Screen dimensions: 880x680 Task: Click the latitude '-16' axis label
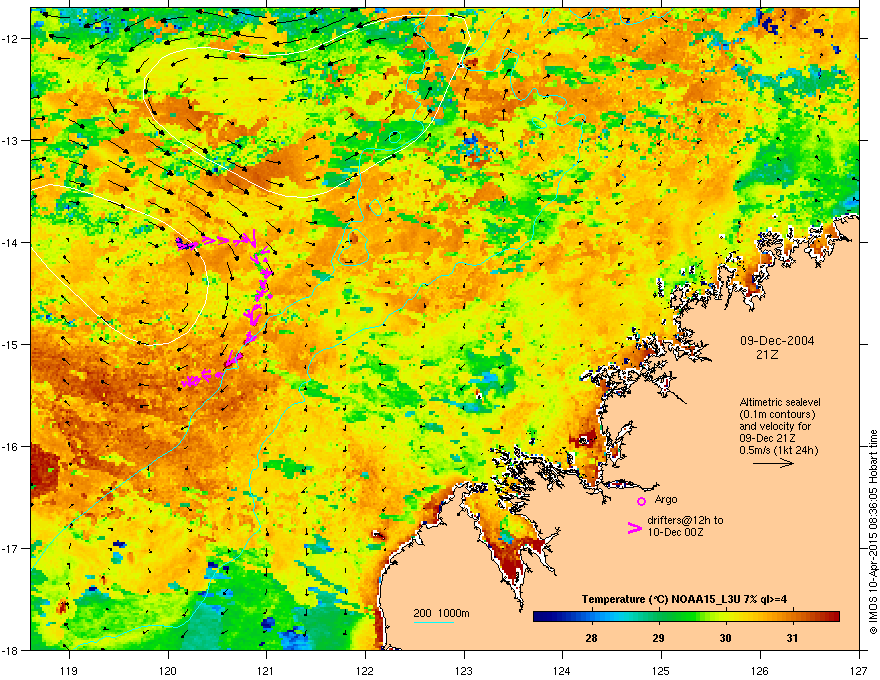coord(11,447)
